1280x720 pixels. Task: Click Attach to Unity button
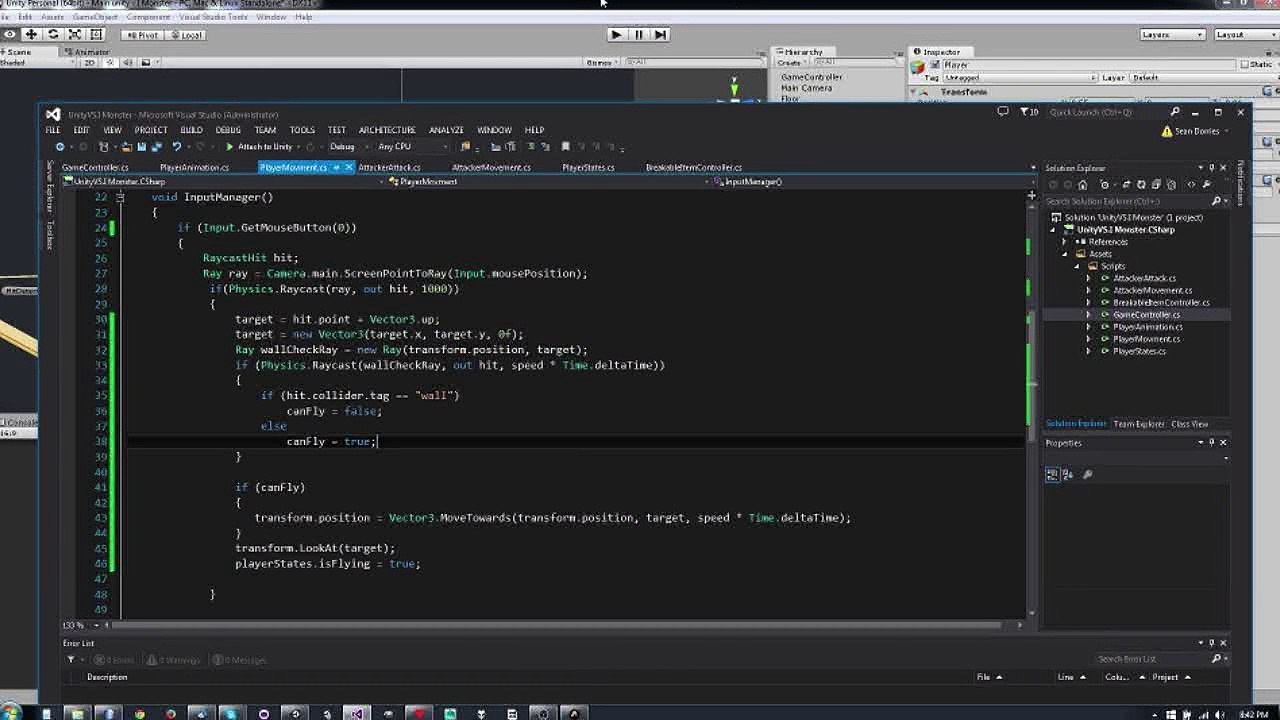[x=258, y=146]
